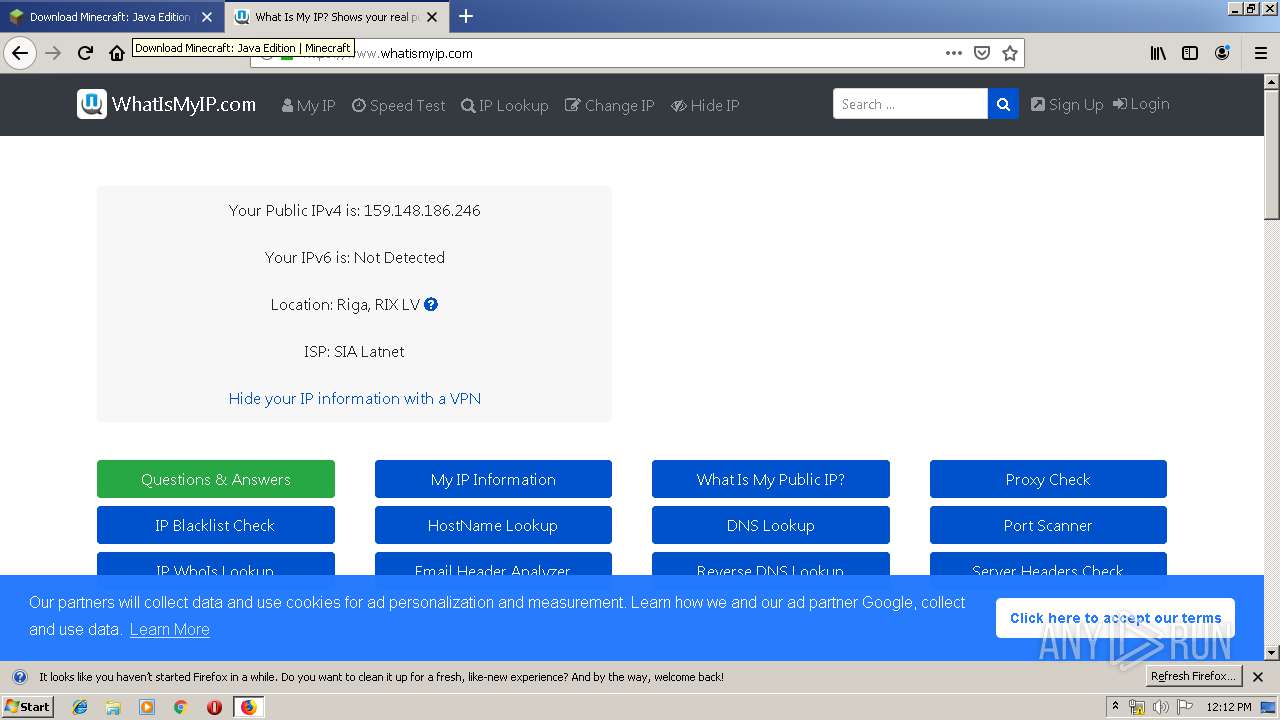
Task: Open the page actions three-dot menu
Action: coord(954,53)
